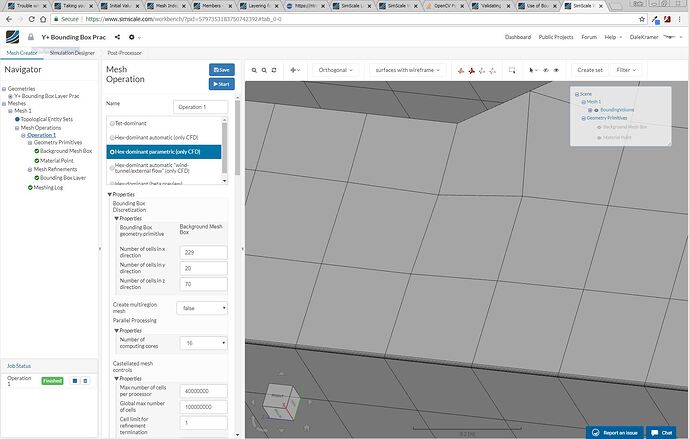
Task: Click Number of cells in x field
Action: click(x=203, y=252)
